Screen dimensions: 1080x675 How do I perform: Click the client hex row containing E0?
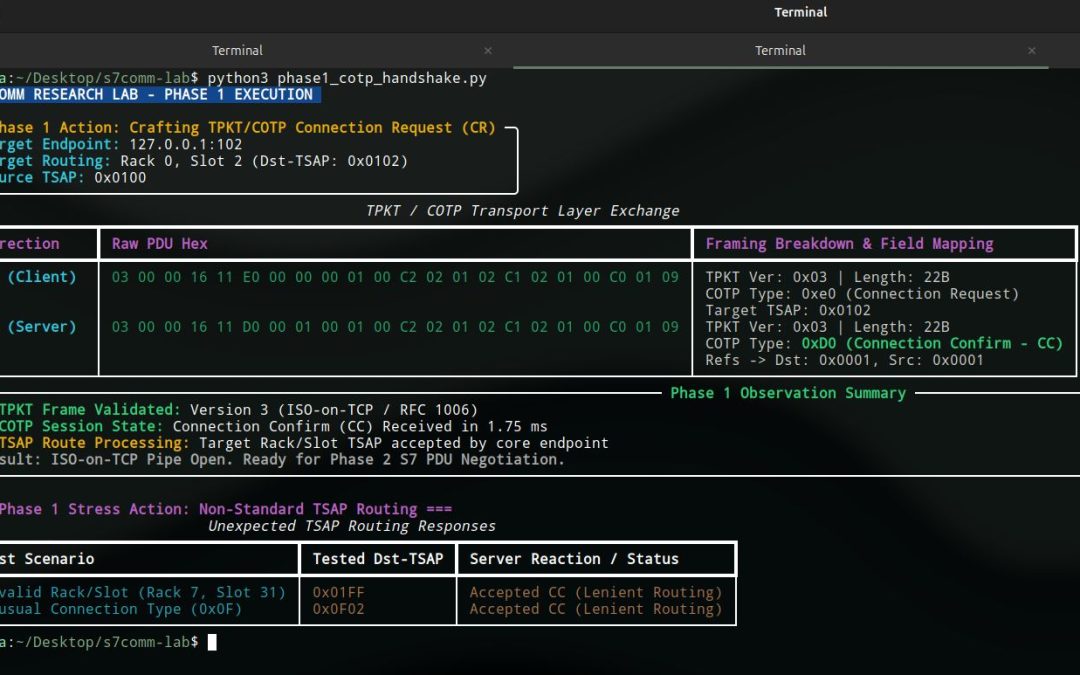395,277
